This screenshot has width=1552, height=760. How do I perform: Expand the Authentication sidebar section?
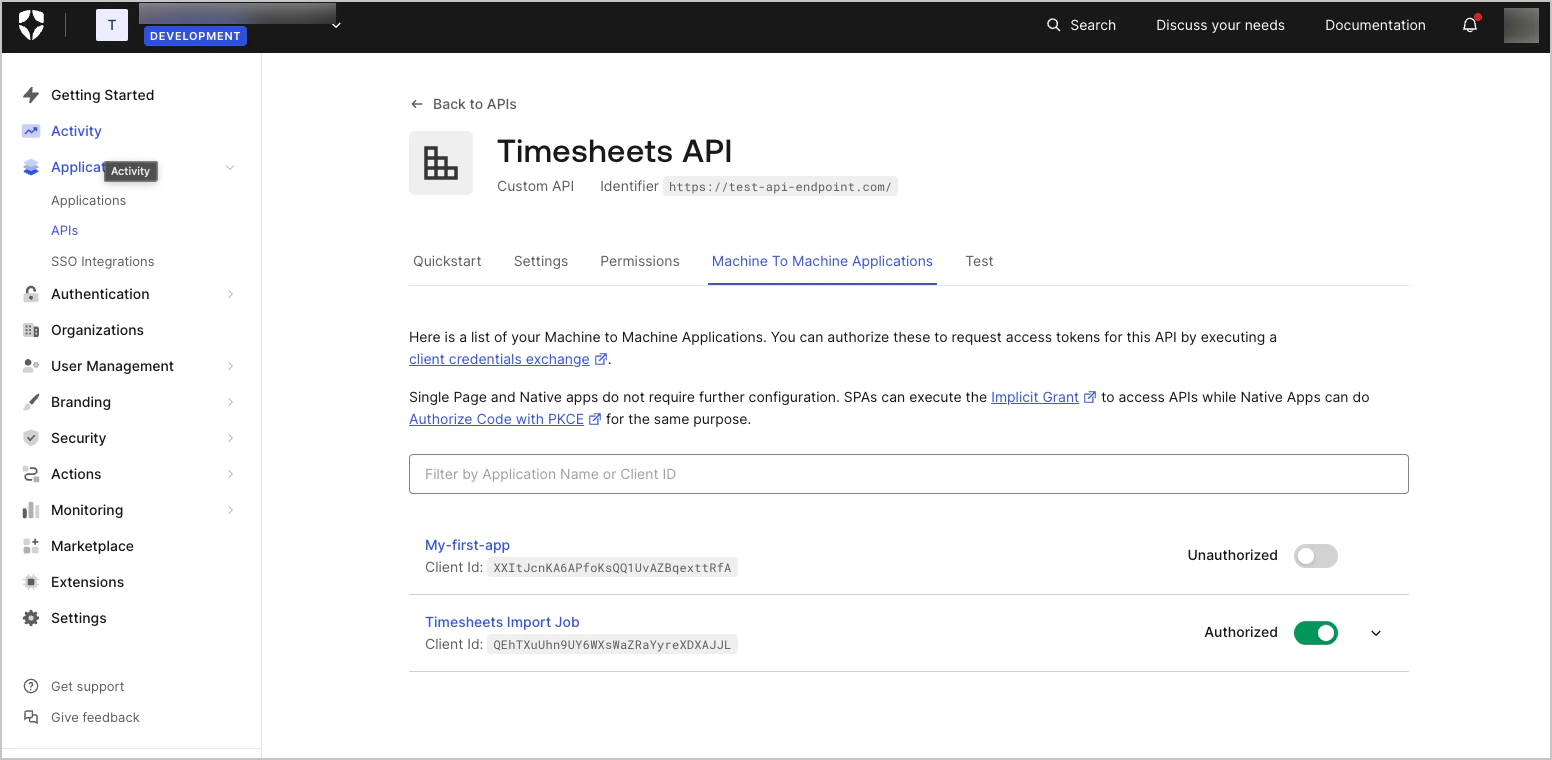(x=230, y=294)
